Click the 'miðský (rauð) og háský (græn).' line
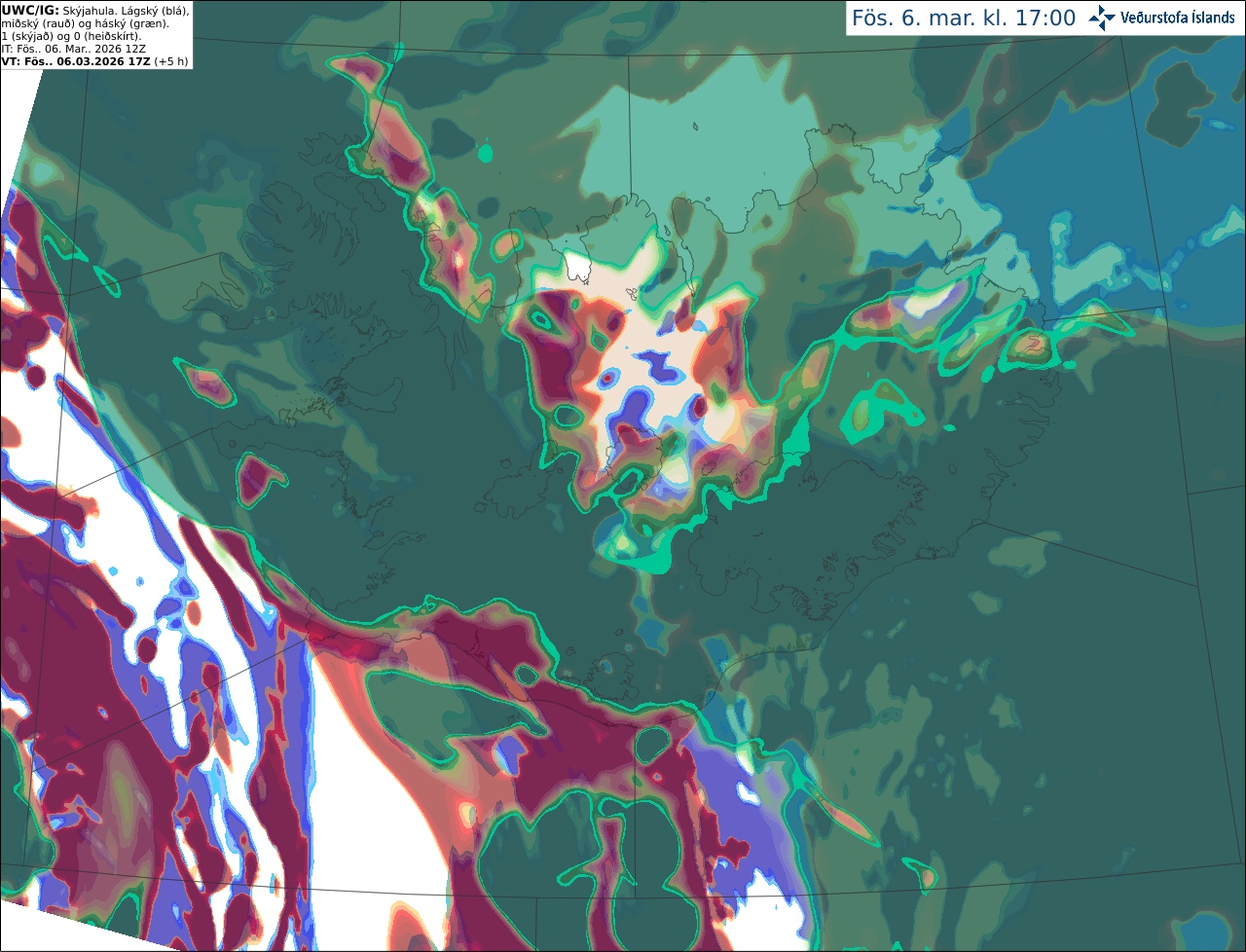This screenshot has height=952, width=1246. point(85,23)
